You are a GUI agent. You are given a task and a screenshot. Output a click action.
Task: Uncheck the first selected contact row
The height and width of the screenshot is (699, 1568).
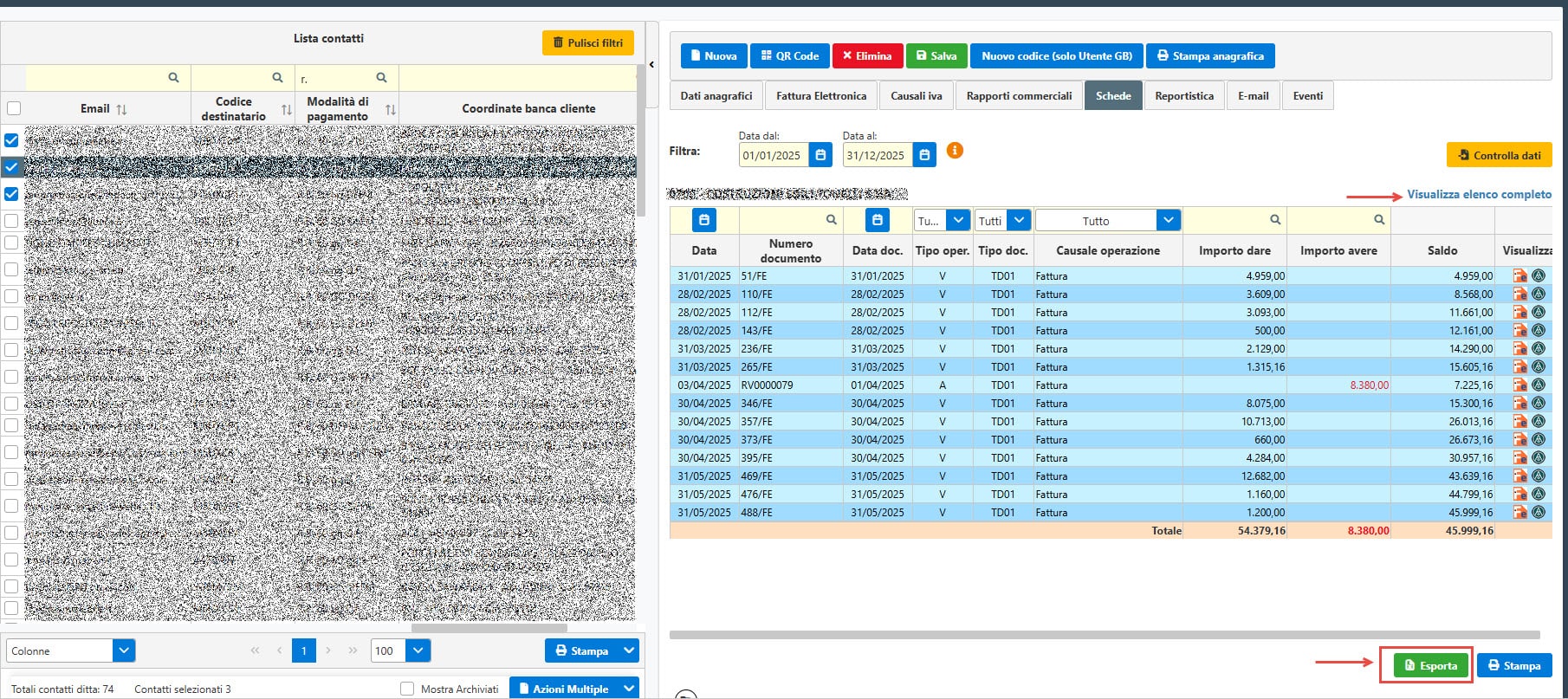click(11, 139)
